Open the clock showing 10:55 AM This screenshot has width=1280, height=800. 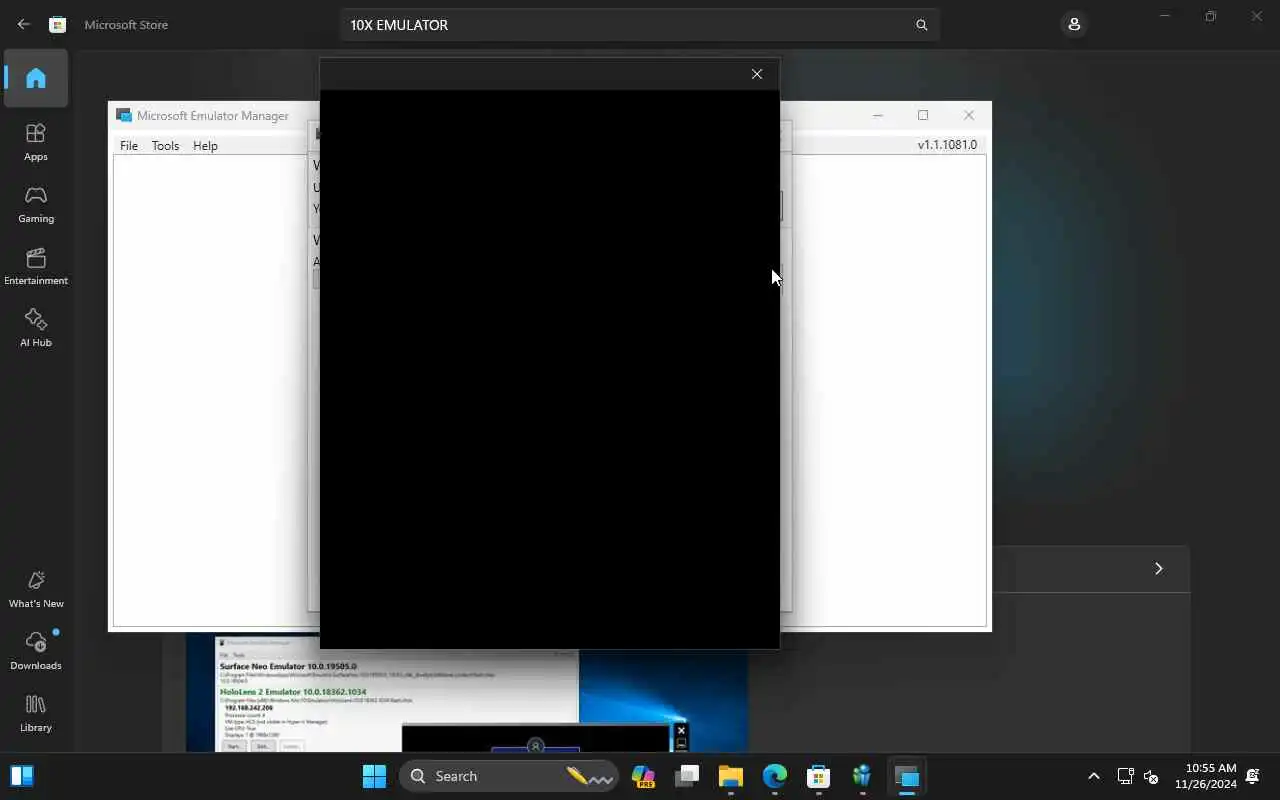coord(1206,776)
